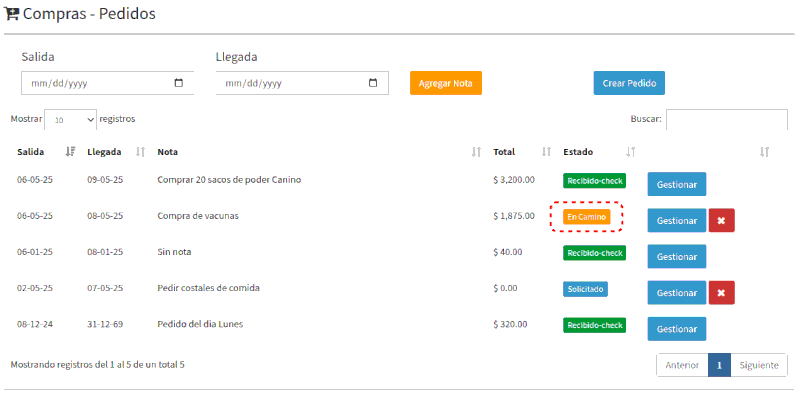Screen dimensions: 800x401
Task: Sort table by Llegada column icon
Action: [141, 152]
